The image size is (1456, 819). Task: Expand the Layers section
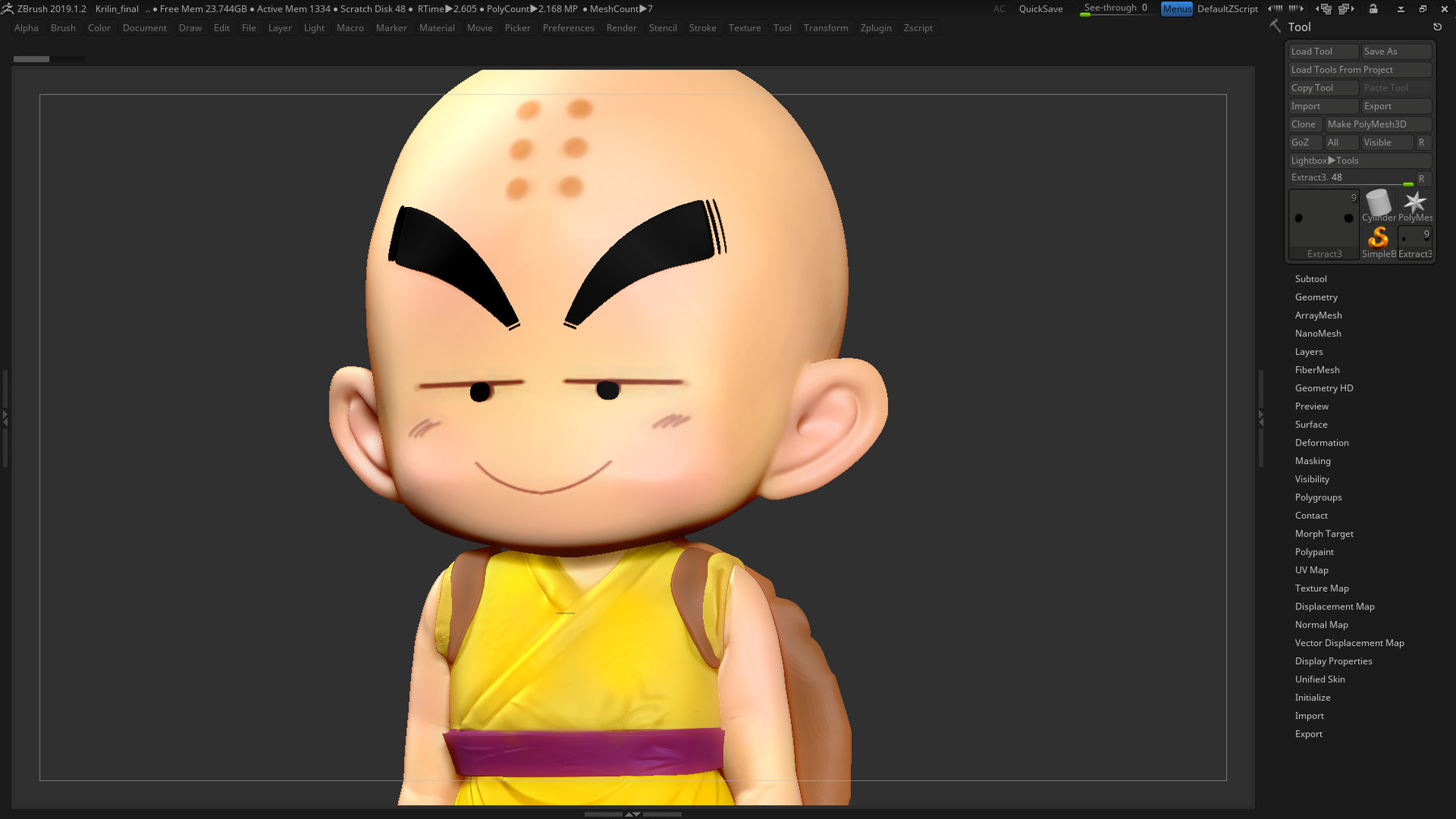[1309, 352]
